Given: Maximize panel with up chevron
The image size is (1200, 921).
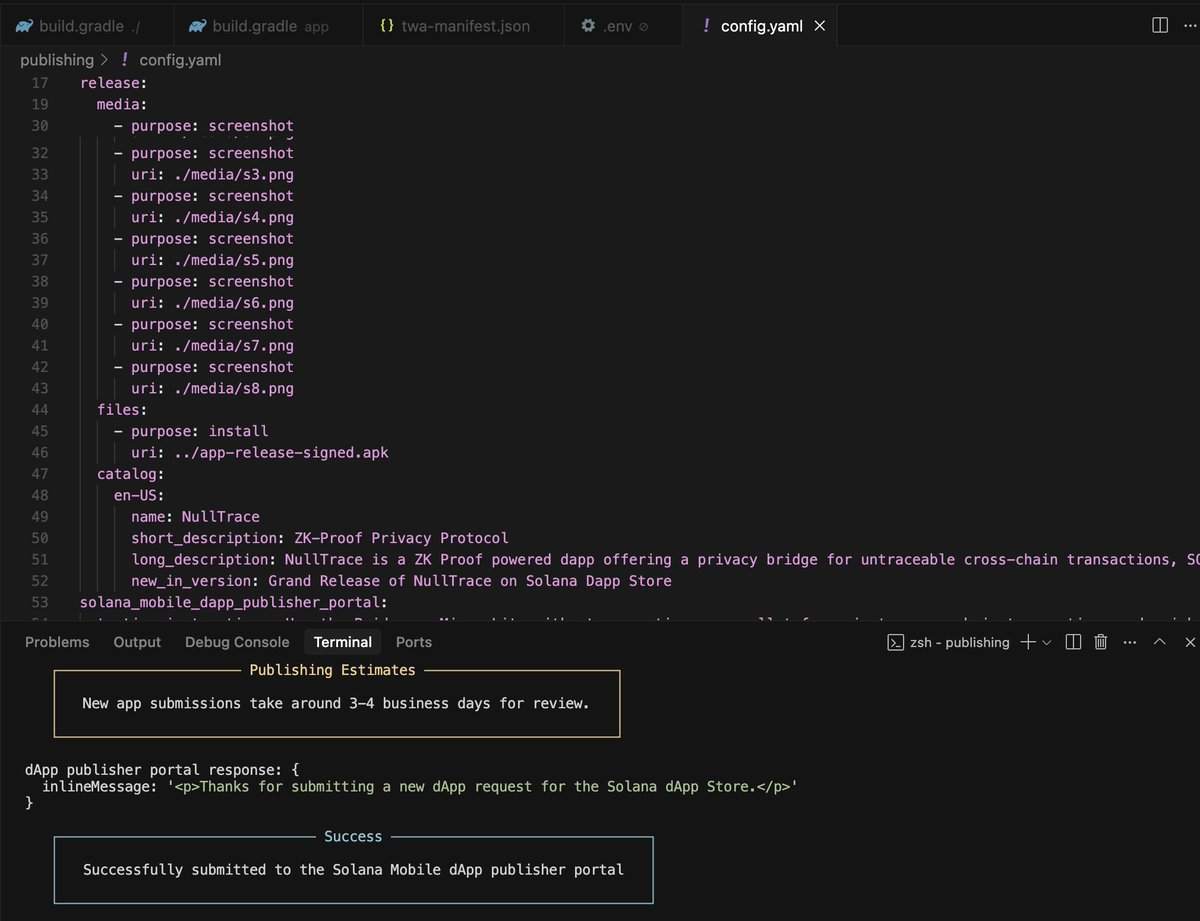Looking at the screenshot, I should pyautogui.click(x=1160, y=642).
